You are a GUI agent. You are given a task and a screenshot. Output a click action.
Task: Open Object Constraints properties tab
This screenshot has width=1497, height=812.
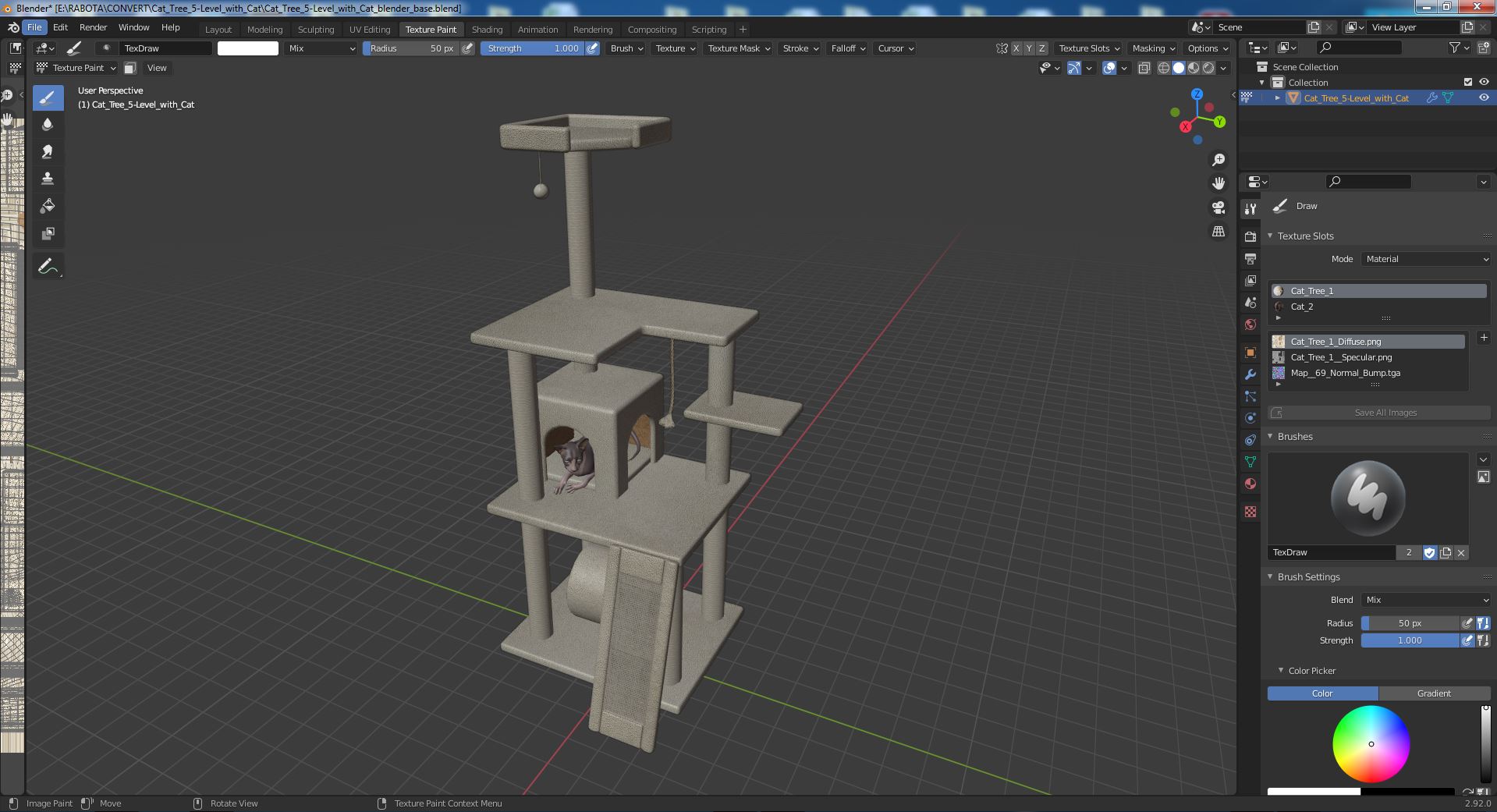(1250, 440)
